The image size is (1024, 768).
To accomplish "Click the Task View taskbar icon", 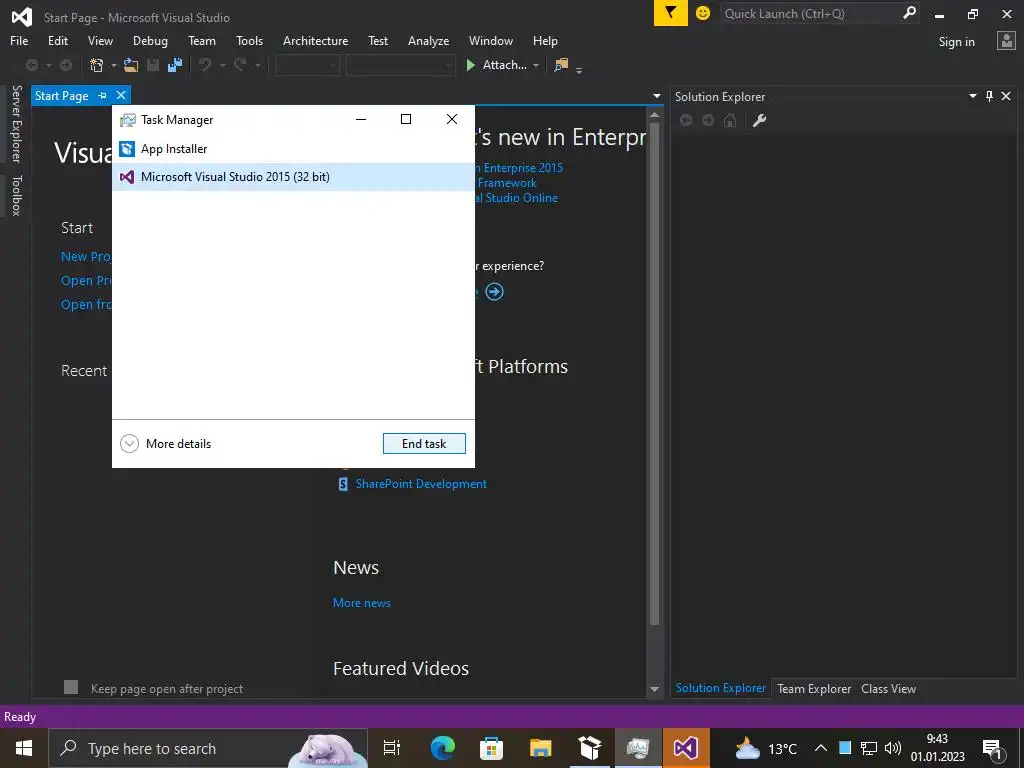I will click(x=392, y=748).
